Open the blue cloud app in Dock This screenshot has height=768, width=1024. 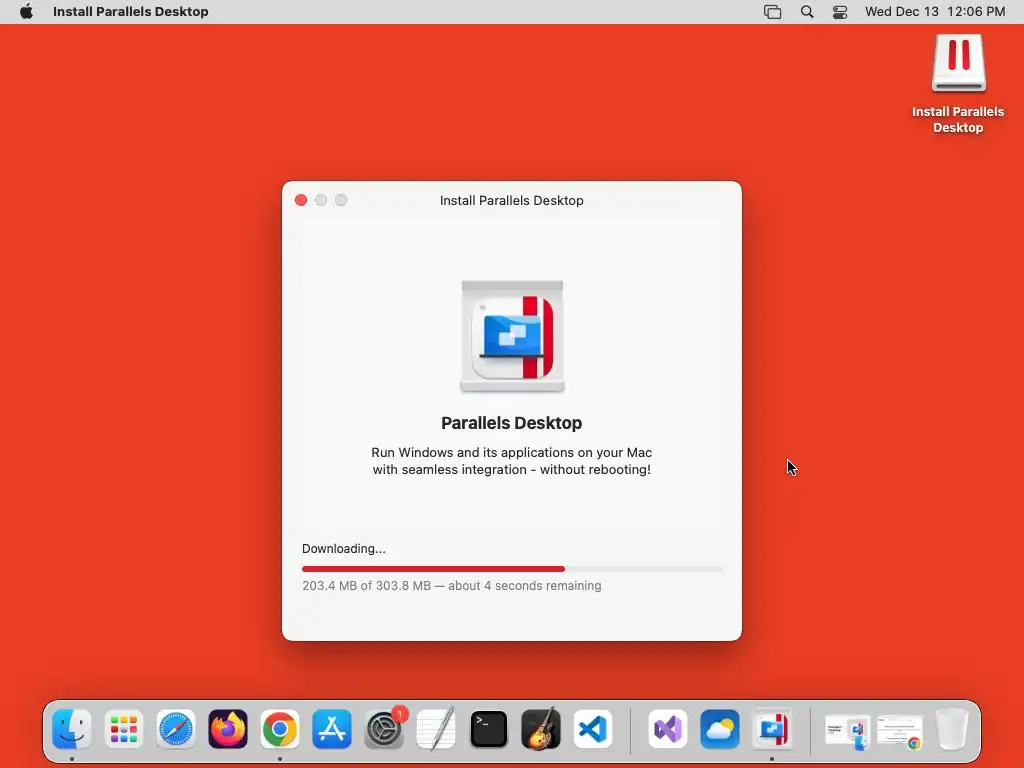[720, 729]
